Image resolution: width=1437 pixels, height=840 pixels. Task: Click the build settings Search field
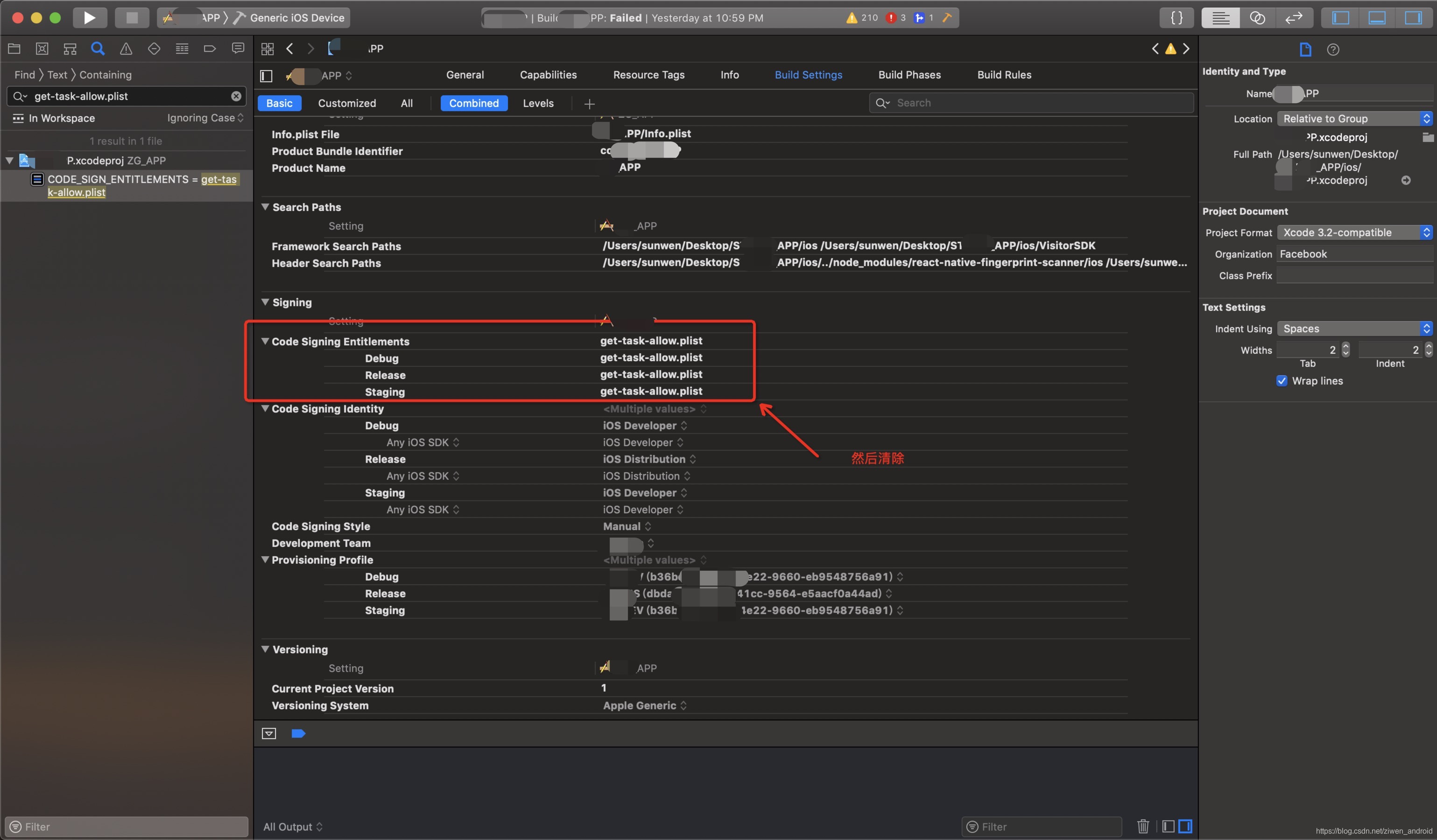point(1031,103)
